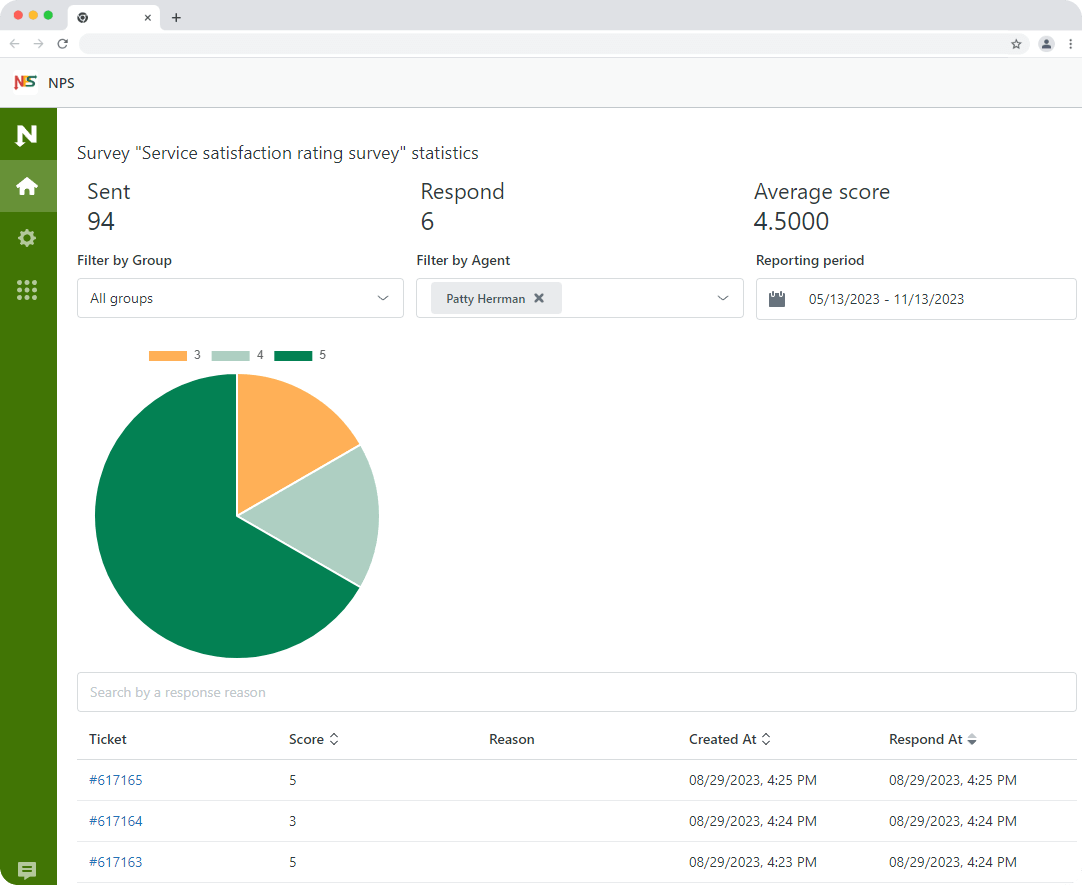Click the Home icon in the sidebar
1082x885 pixels.
point(28,186)
